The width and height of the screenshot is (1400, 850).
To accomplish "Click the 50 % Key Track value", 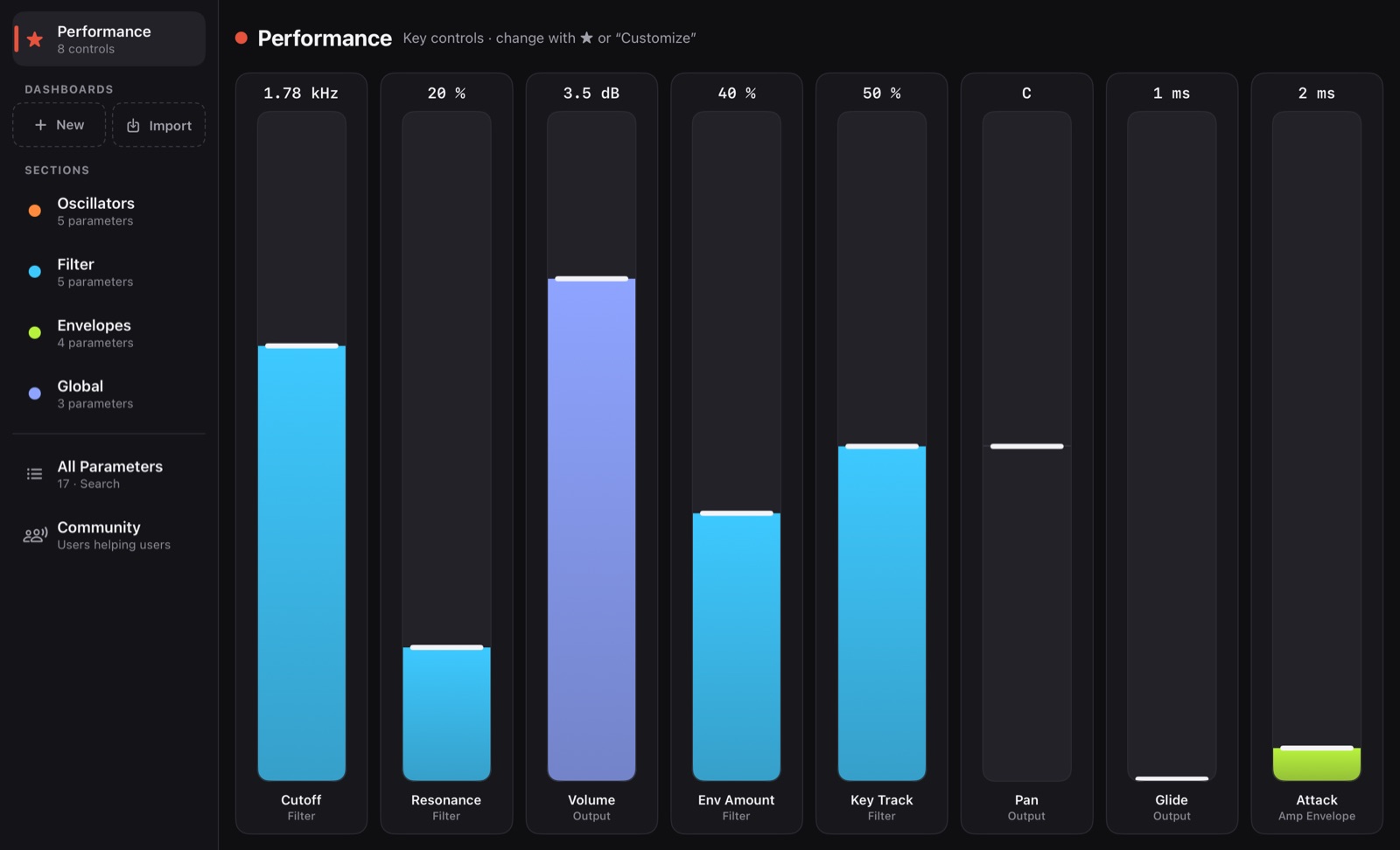I will (x=882, y=93).
